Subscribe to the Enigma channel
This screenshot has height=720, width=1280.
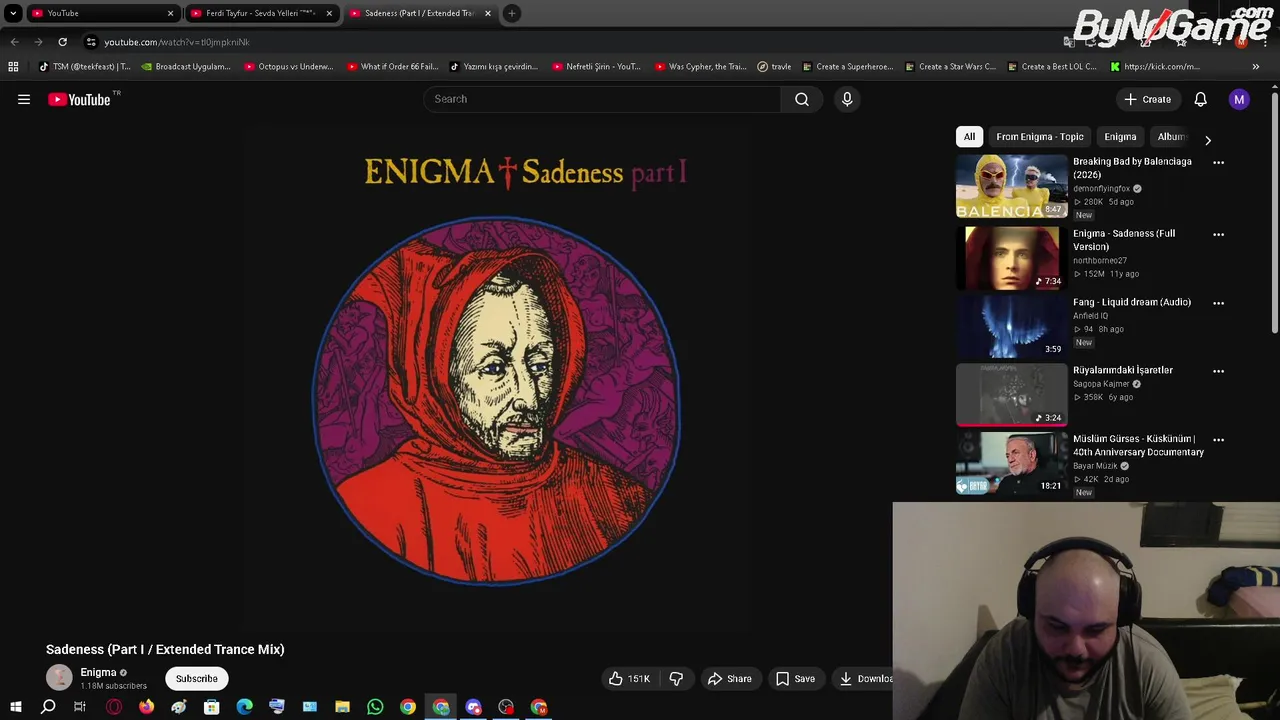tap(197, 679)
